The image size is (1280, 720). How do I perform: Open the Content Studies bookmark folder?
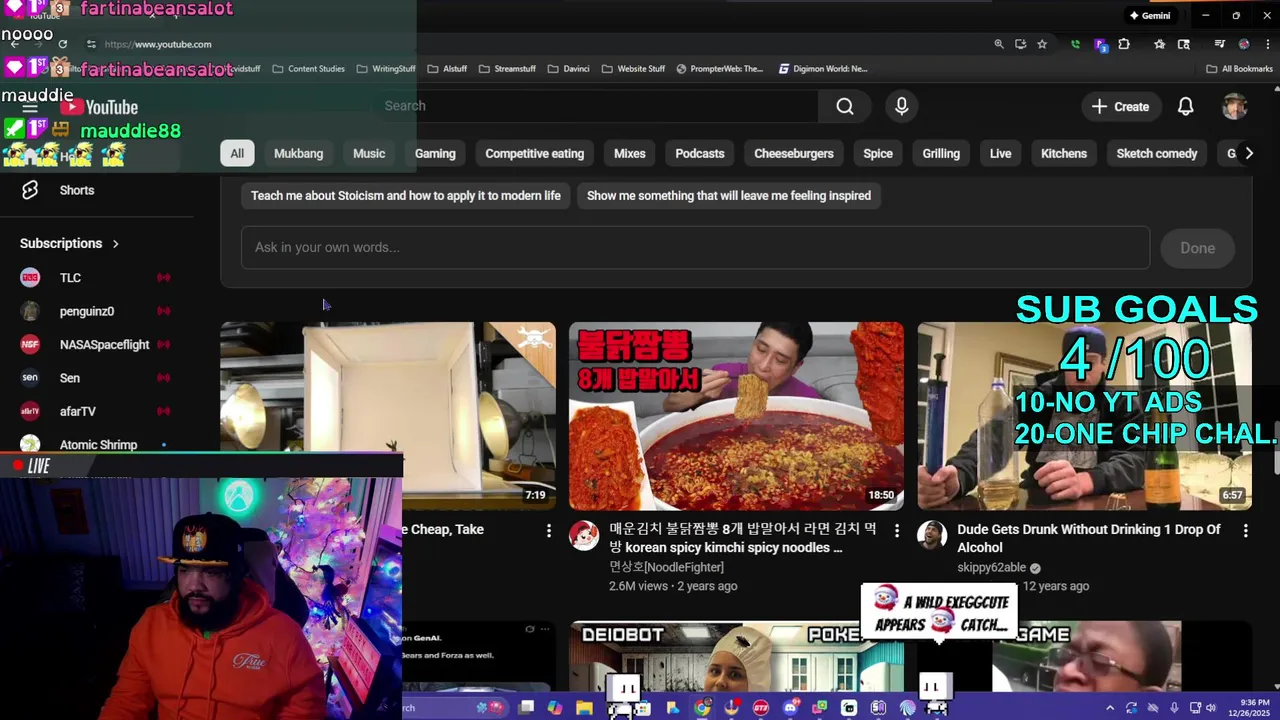tap(308, 69)
